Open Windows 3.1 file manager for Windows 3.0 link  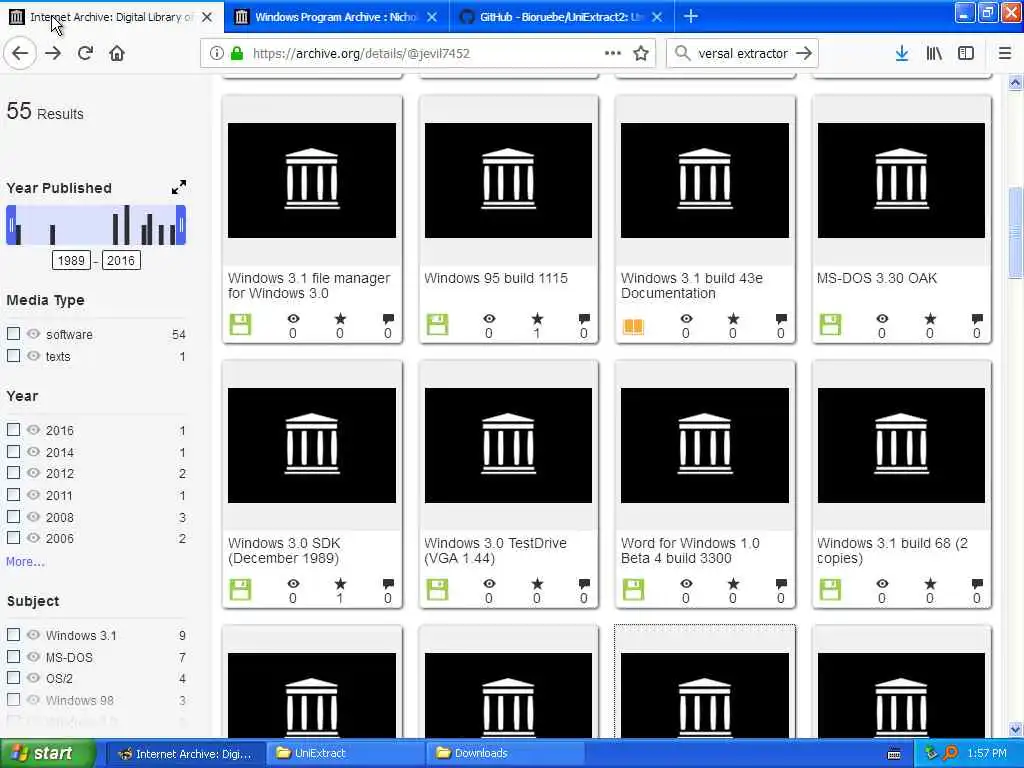point(309,285)
